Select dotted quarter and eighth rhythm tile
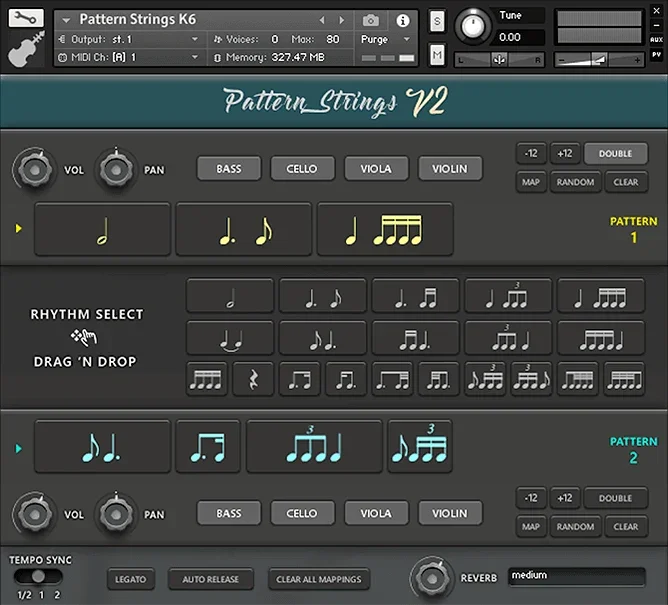 [x=323, y=296]
